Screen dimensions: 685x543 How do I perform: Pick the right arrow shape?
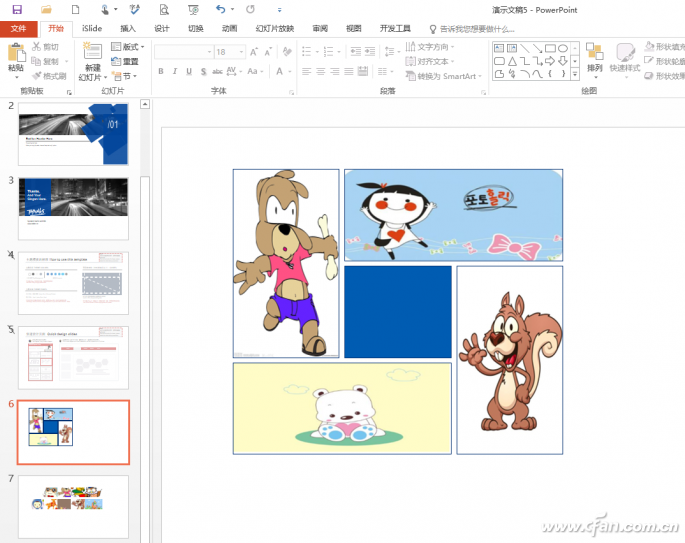click(x=550, y=61)
